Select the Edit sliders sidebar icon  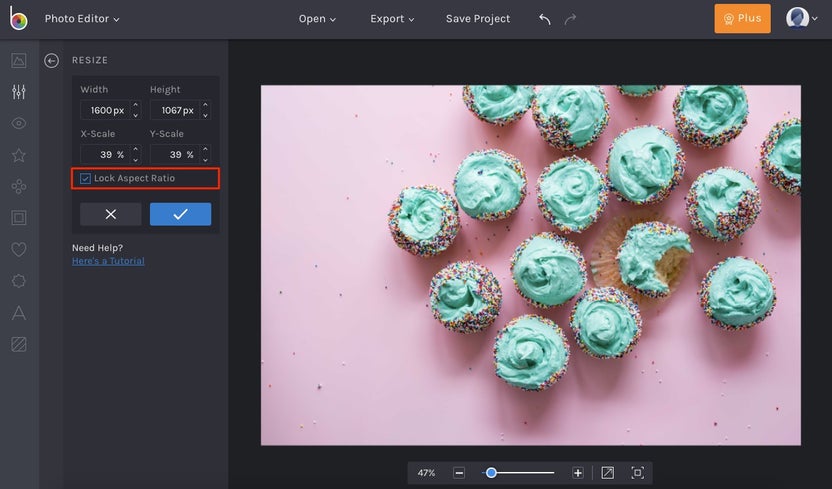(x=19, y=92)
